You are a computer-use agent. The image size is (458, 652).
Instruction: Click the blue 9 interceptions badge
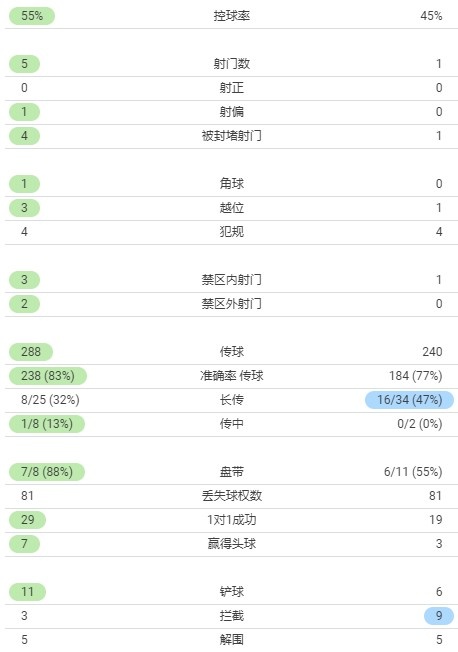pos(439,616)
